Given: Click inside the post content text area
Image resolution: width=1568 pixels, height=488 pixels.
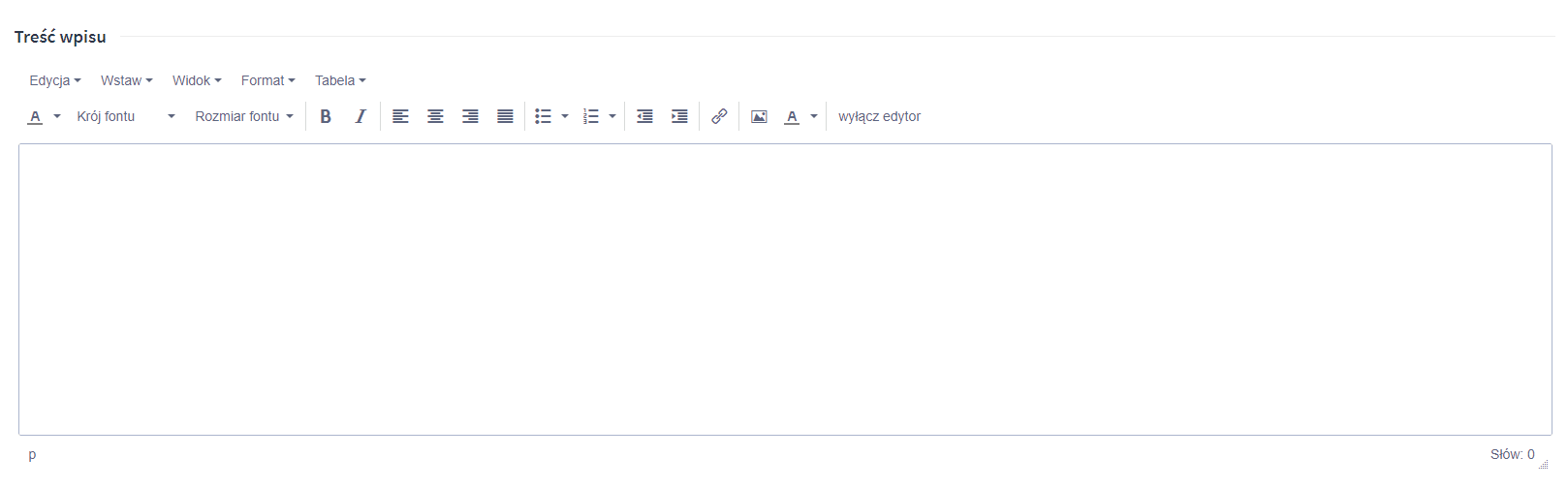Looking at the screenshot, I should tap(785, 290).
